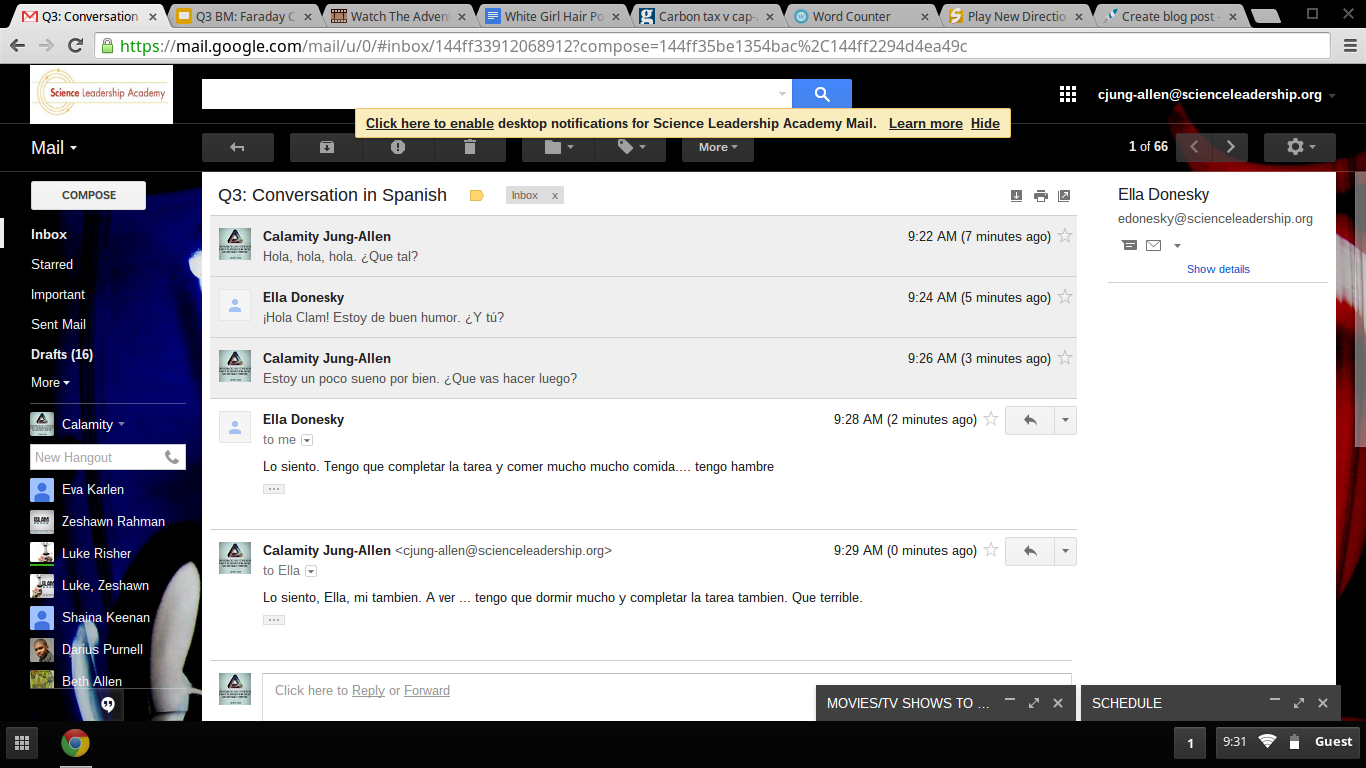This screenshot has width=1366, height=768.
Task: Switch to the Word Counter browser tab
Action: pyautogui.click(x=850, y=16)
